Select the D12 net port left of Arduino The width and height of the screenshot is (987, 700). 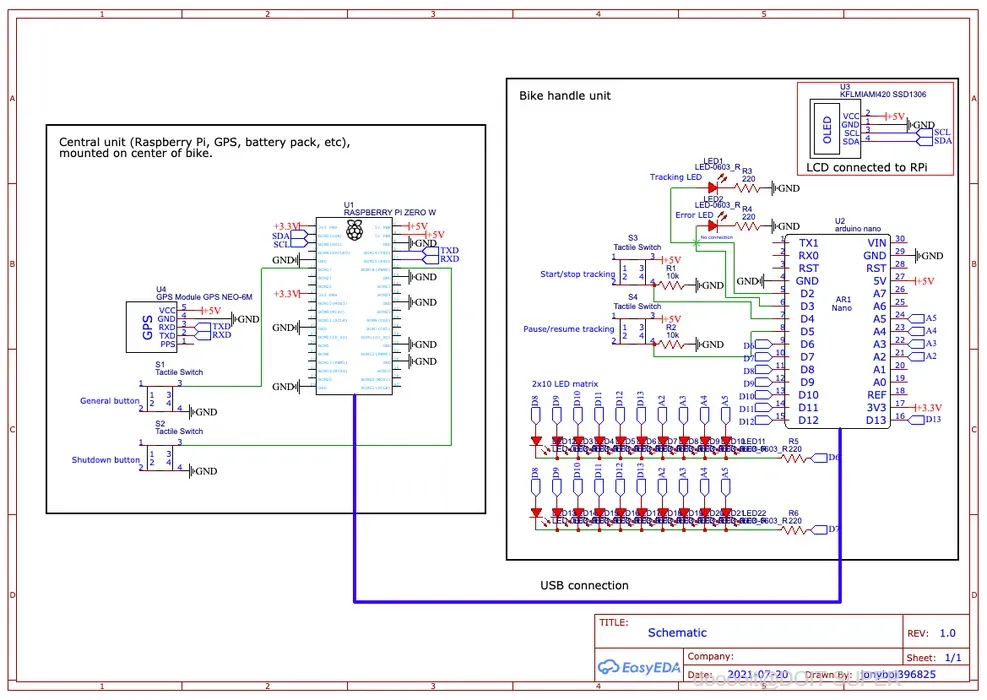[755, 421]
